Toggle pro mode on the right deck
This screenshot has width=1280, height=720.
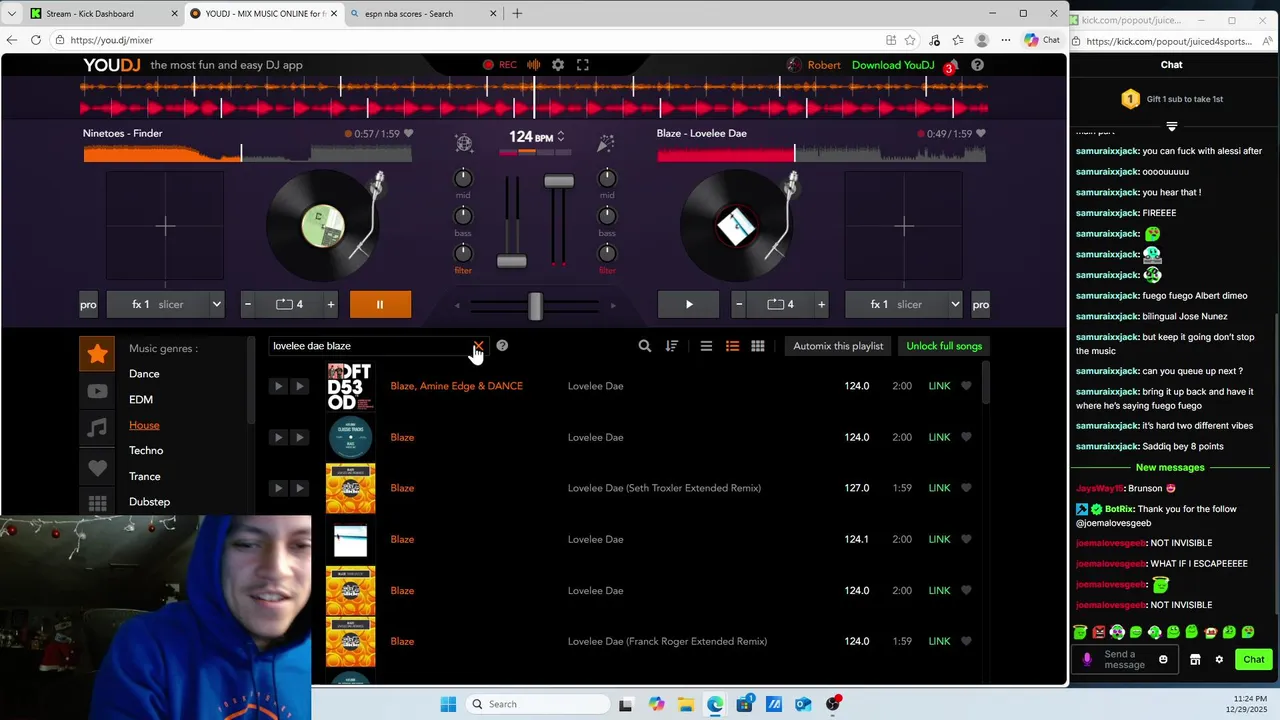[x=980, y=304]
